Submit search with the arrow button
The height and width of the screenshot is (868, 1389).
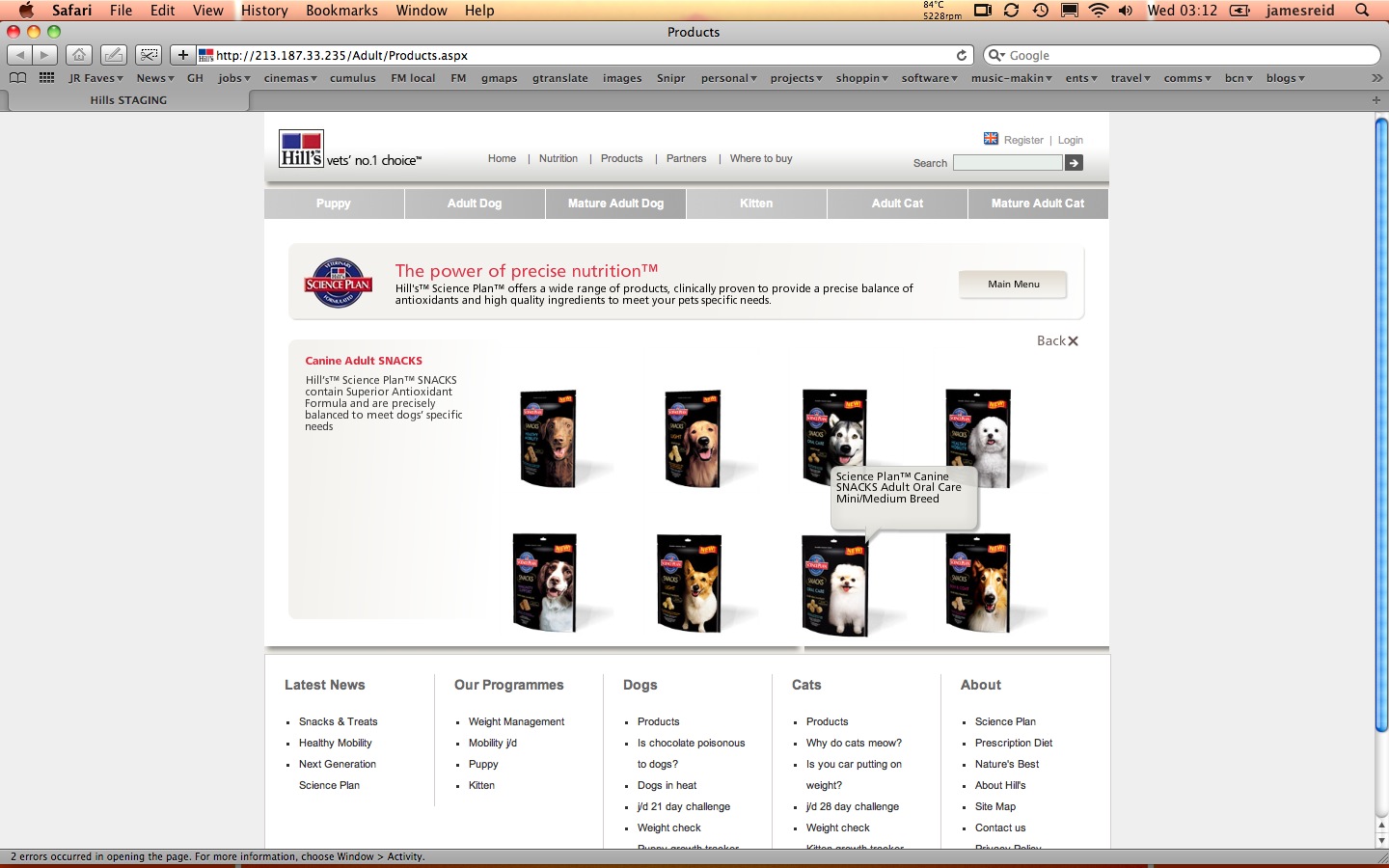(x=1074, y=163)
